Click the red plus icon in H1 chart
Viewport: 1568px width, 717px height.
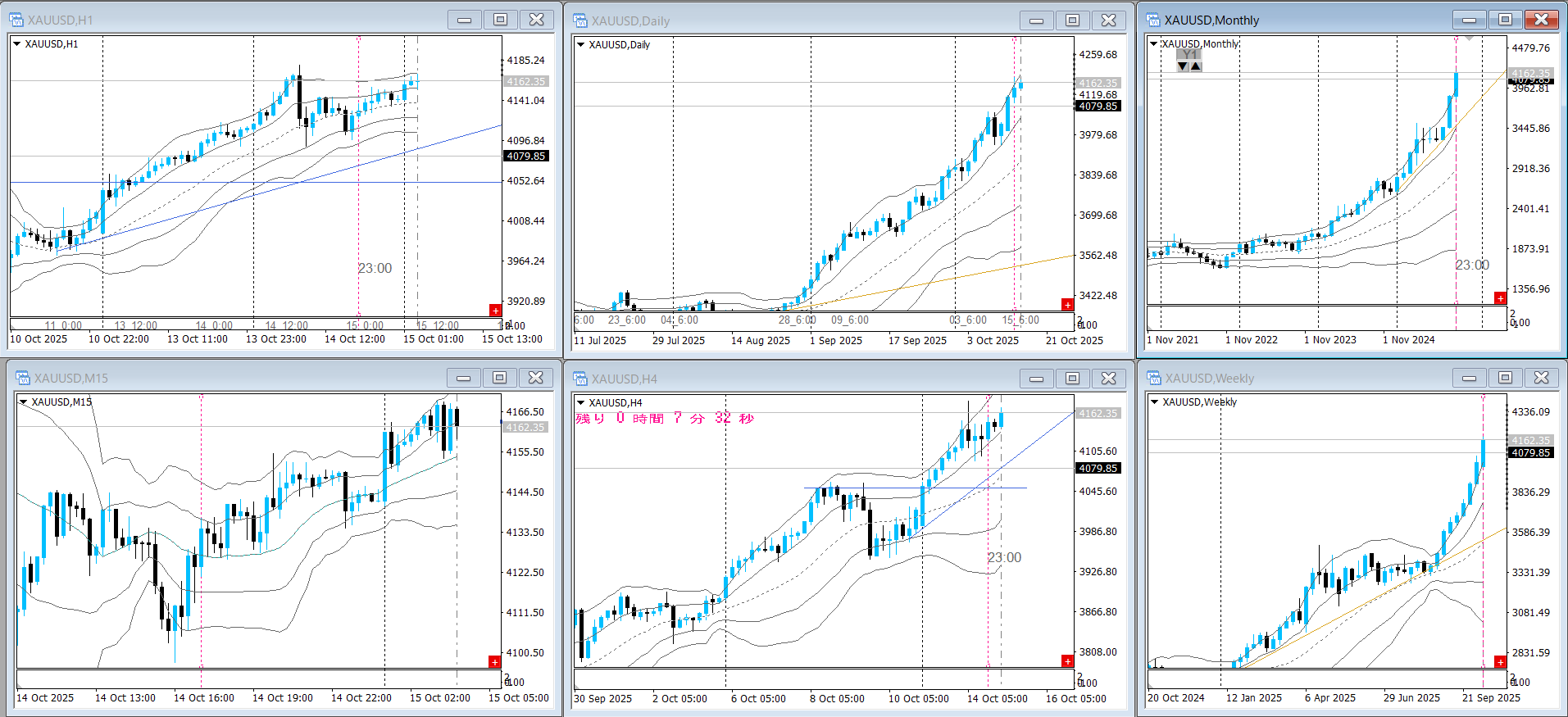click(x=495, y=310)
